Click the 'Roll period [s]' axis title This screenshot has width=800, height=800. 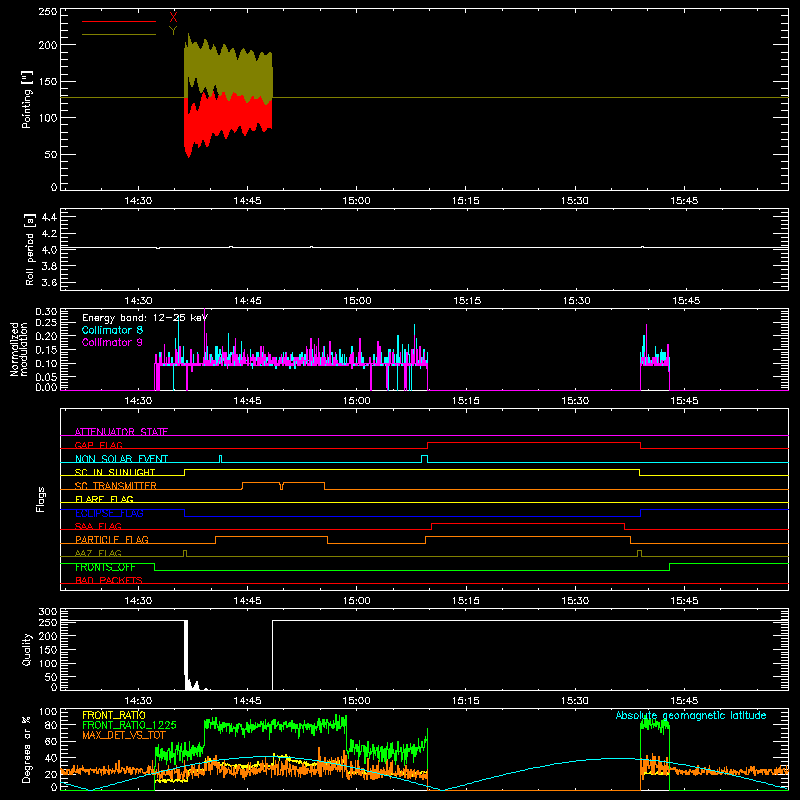(x=29, y=249)
